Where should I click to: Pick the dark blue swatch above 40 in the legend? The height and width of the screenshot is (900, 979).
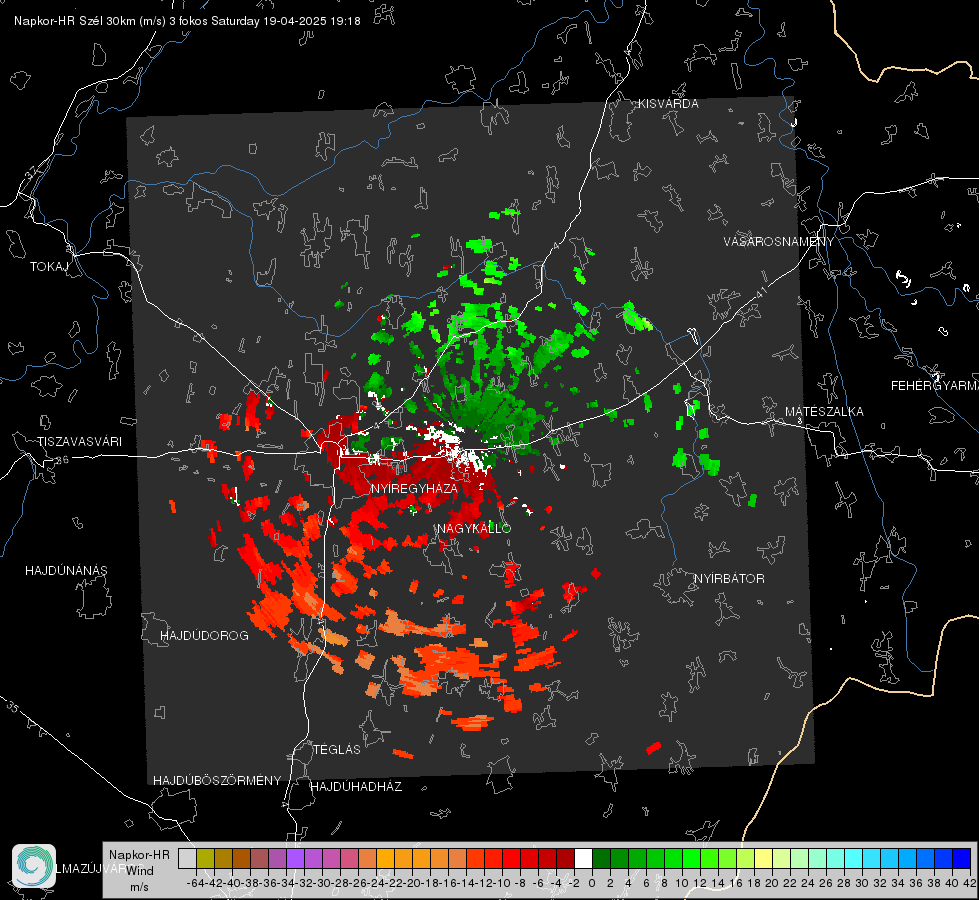[x=961, y=858]
